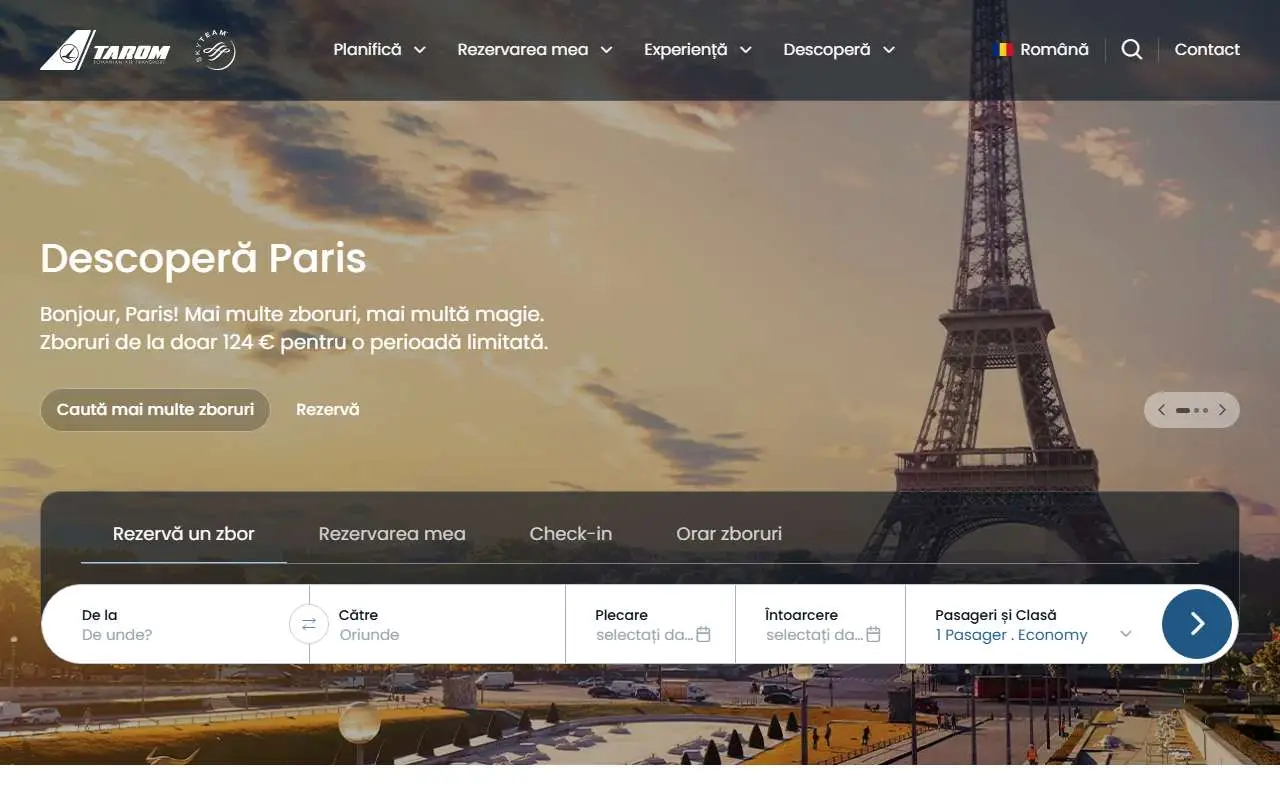Select the Rezervă un zbor tab
This screenshot has width=1280, height=800.
pos(184,534)
